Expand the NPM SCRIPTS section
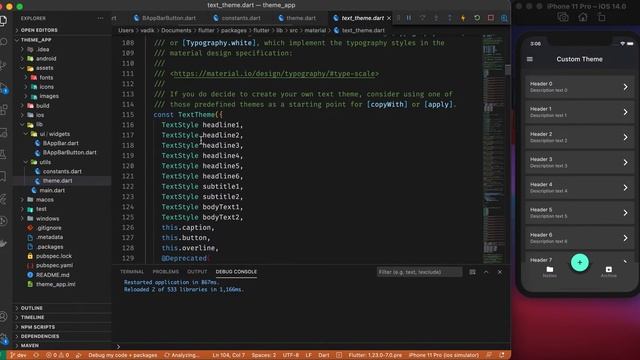640x360 pixels. click(x=38, y=327)
